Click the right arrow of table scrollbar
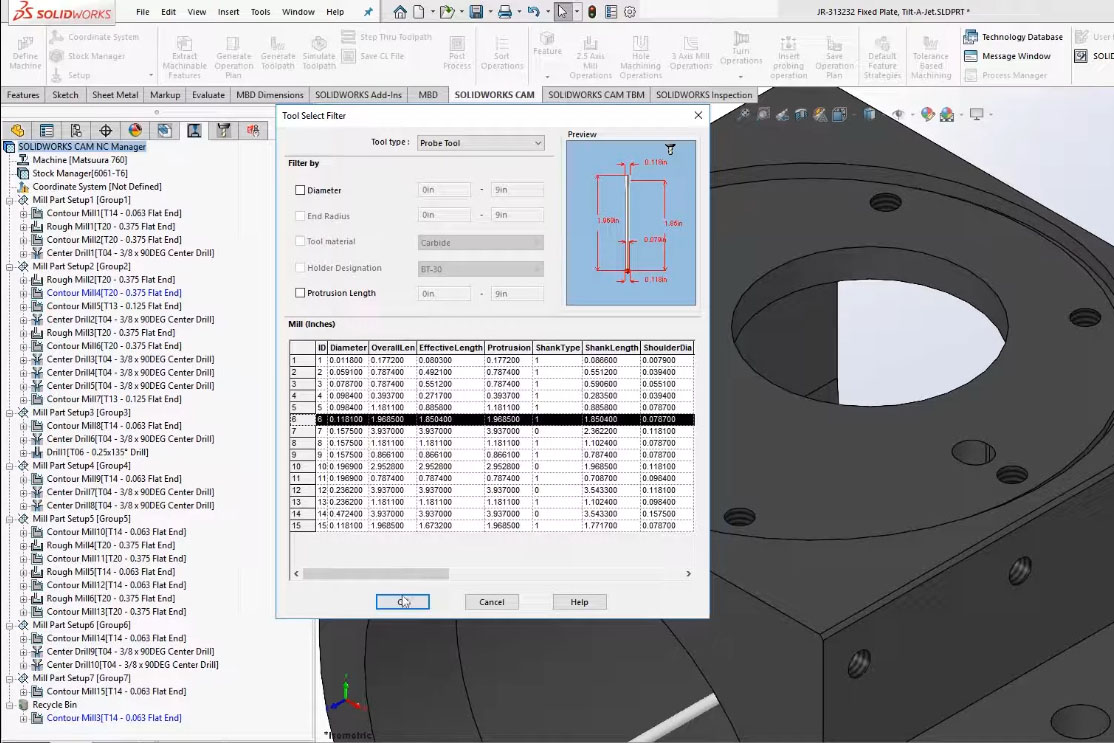 [688, 573]
